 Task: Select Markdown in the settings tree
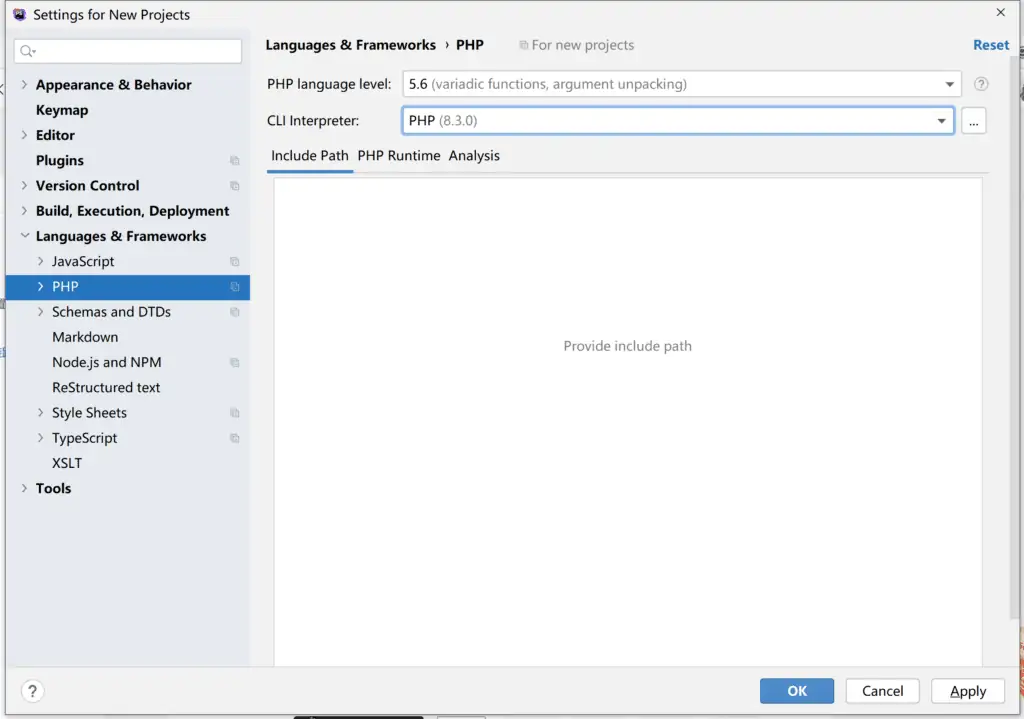coord(85,337)
